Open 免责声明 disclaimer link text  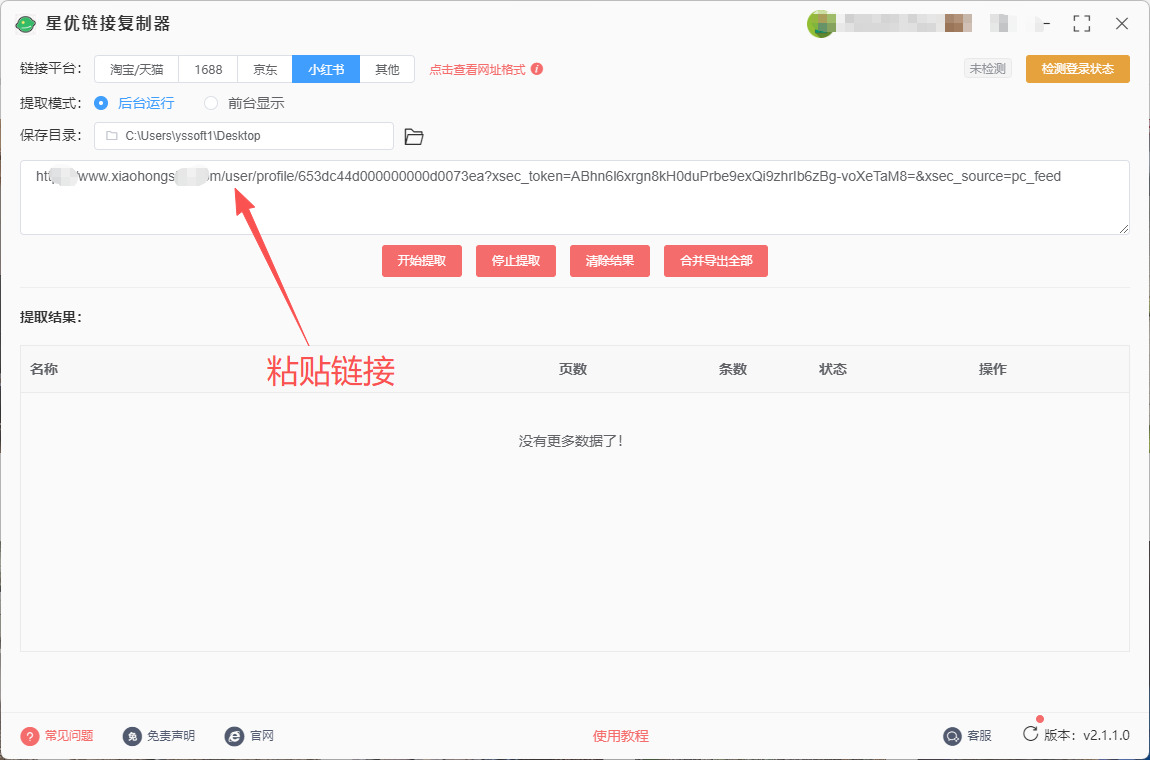point(171,736)
